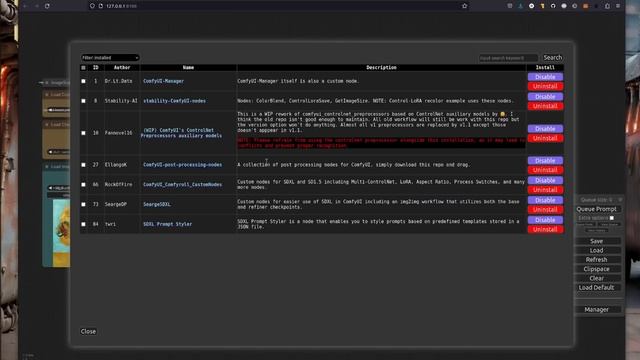Open the ComfyUI-Manager link
This screenshot has width=640, height=360.
tap(163, 81)
